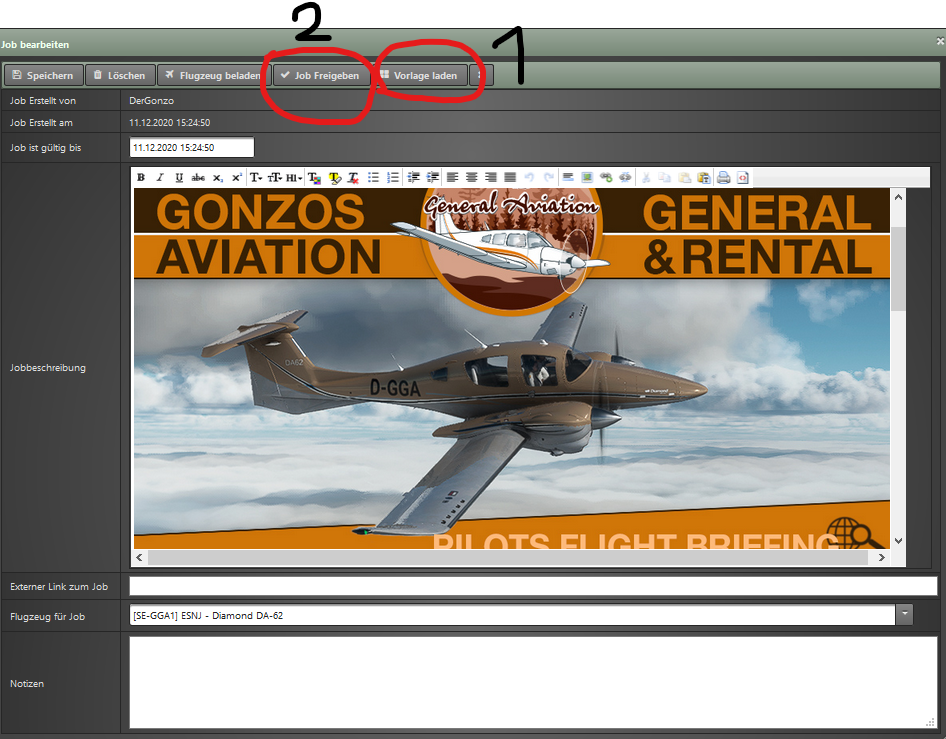
Task: Click the print icon in editor toolbar
Action: 723,177
